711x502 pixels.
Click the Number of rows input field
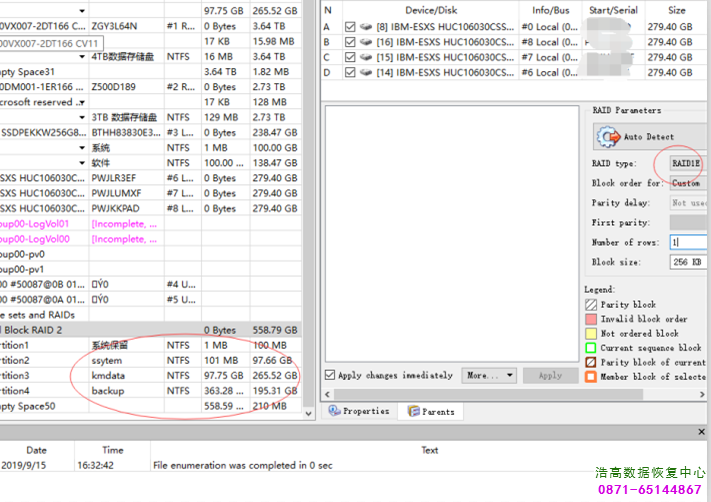point(688,242)
